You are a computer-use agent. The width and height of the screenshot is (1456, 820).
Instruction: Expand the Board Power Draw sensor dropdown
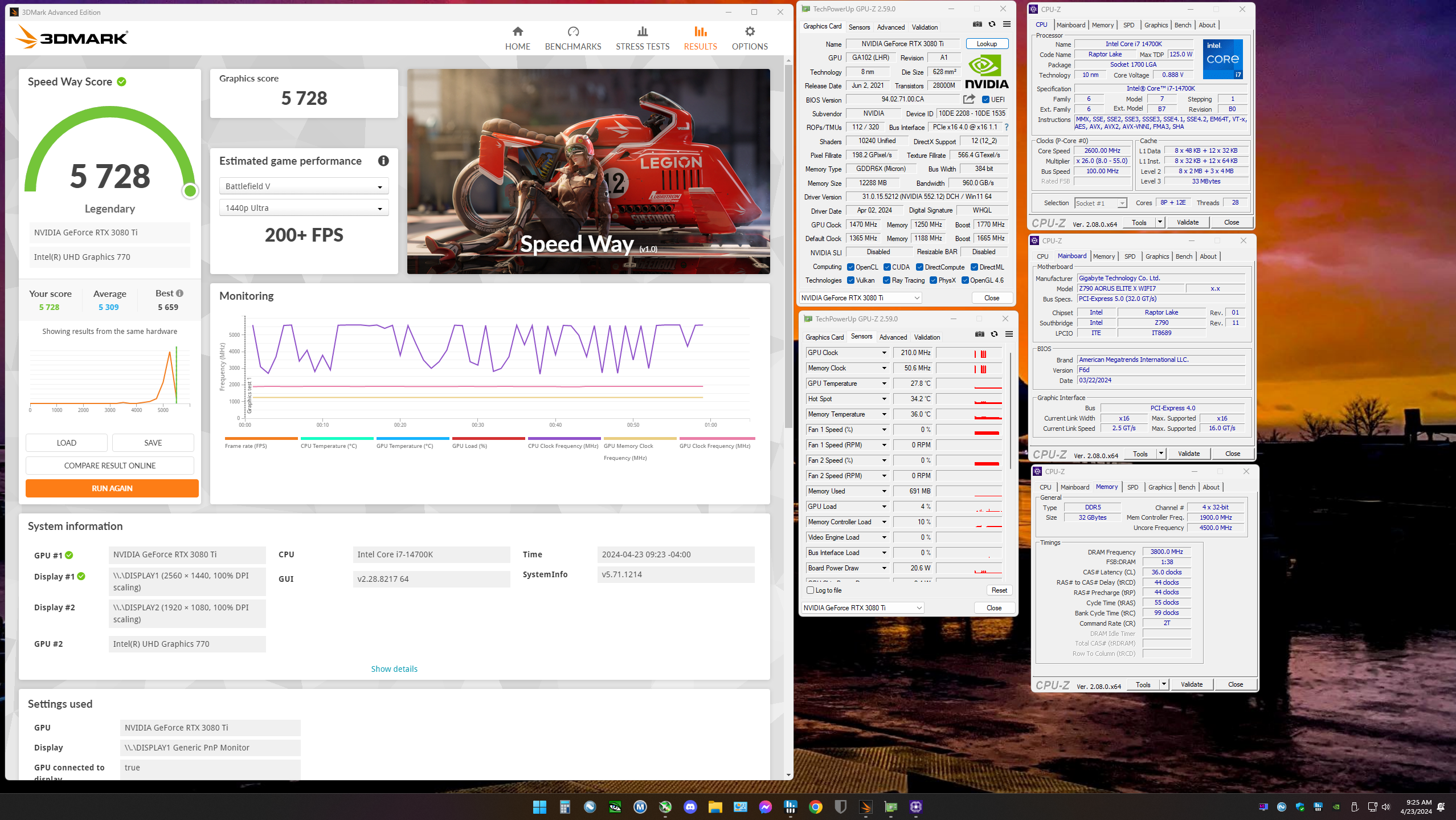884,568
